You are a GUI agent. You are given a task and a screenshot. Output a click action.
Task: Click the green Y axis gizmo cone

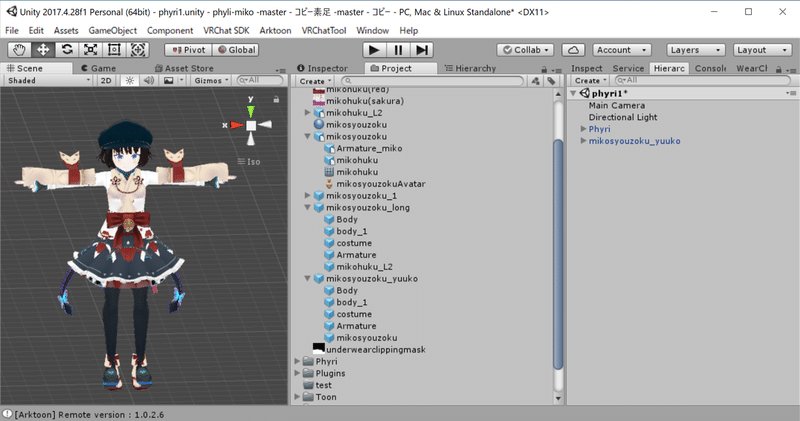pos(251,111)
